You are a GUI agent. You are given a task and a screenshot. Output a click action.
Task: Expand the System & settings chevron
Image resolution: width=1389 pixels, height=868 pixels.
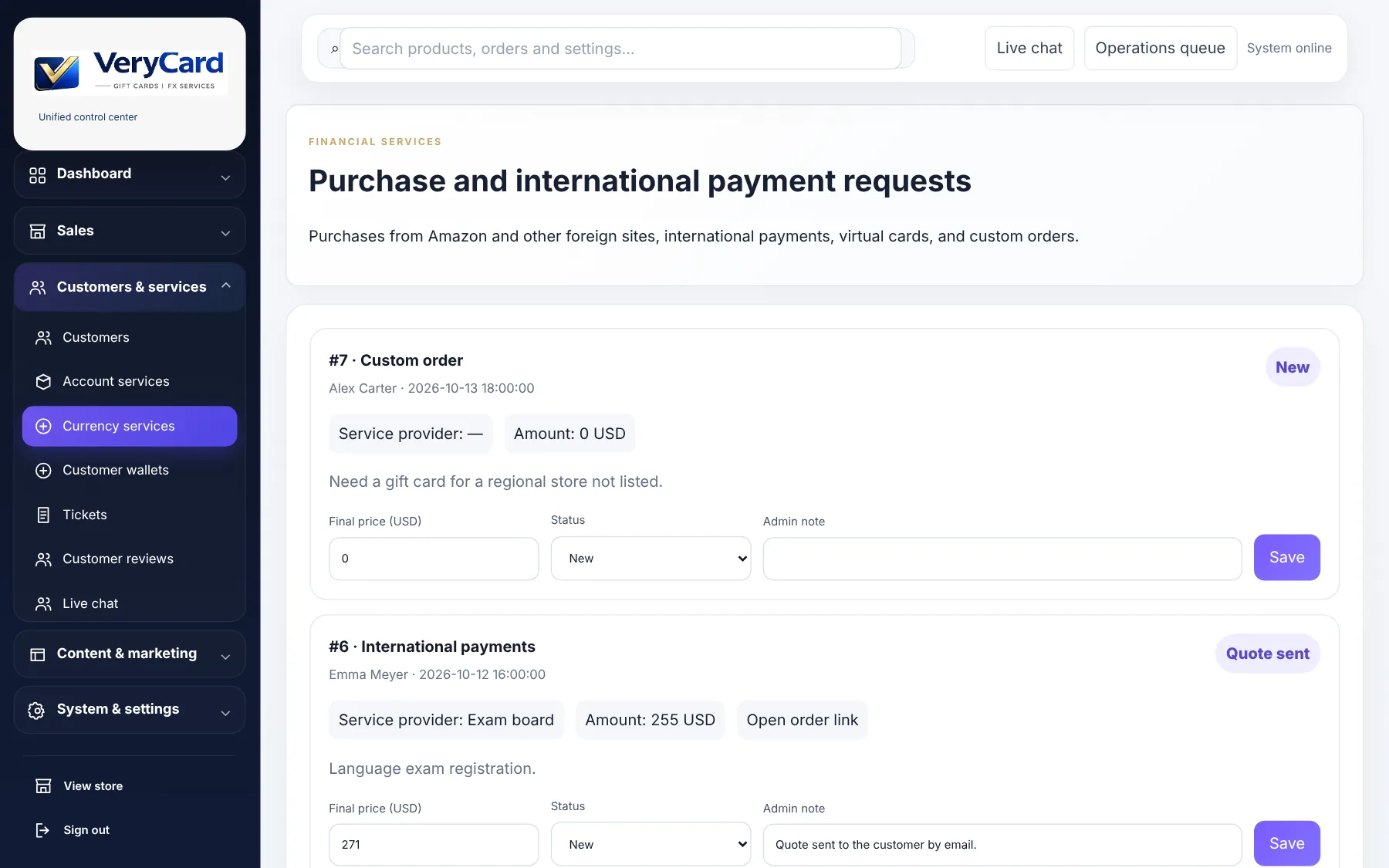(225, 712)
